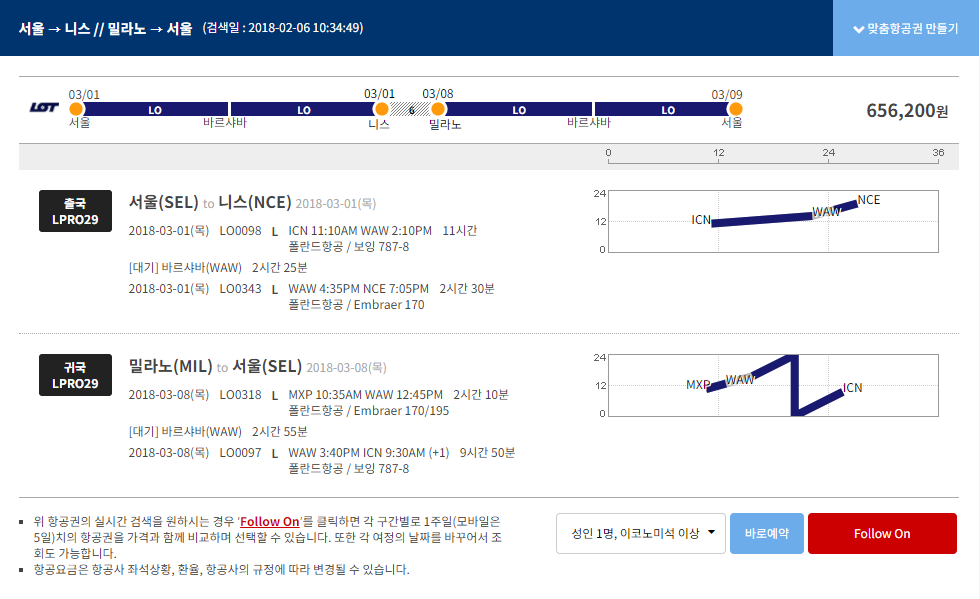Select the hatched layover segment between Nice and Milan
Image resolution: width=980 pixels, height=599 pixels.
(x=410, y=109)
